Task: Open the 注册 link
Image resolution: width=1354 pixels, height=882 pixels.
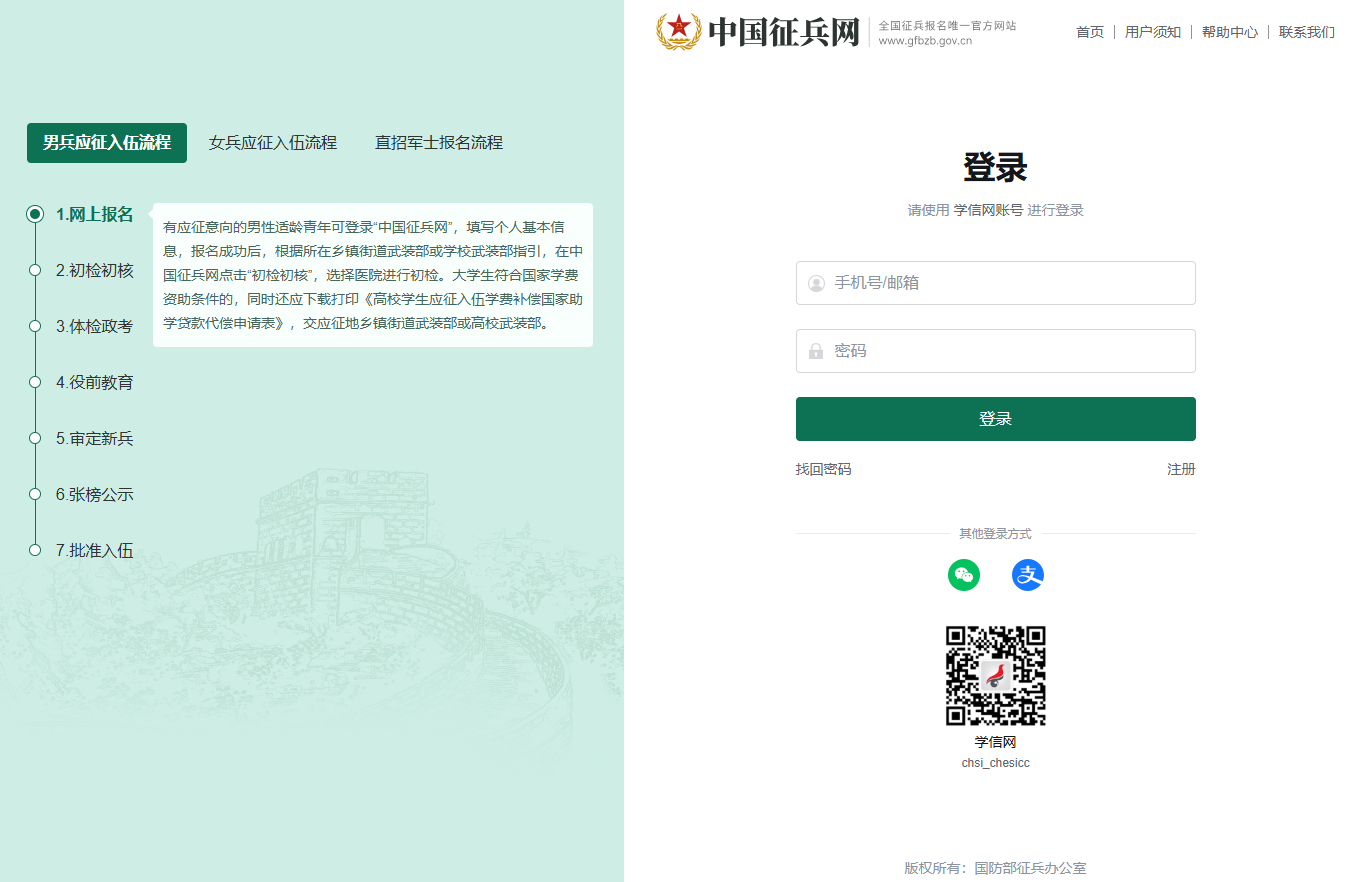Action: (x=1181, y=469)
